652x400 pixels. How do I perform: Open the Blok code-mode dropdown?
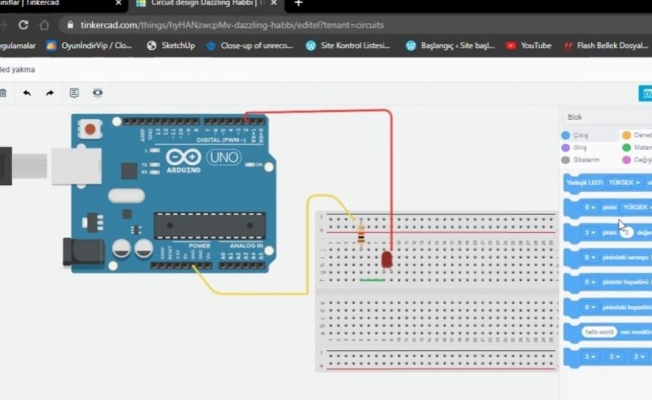pos(605,116)
